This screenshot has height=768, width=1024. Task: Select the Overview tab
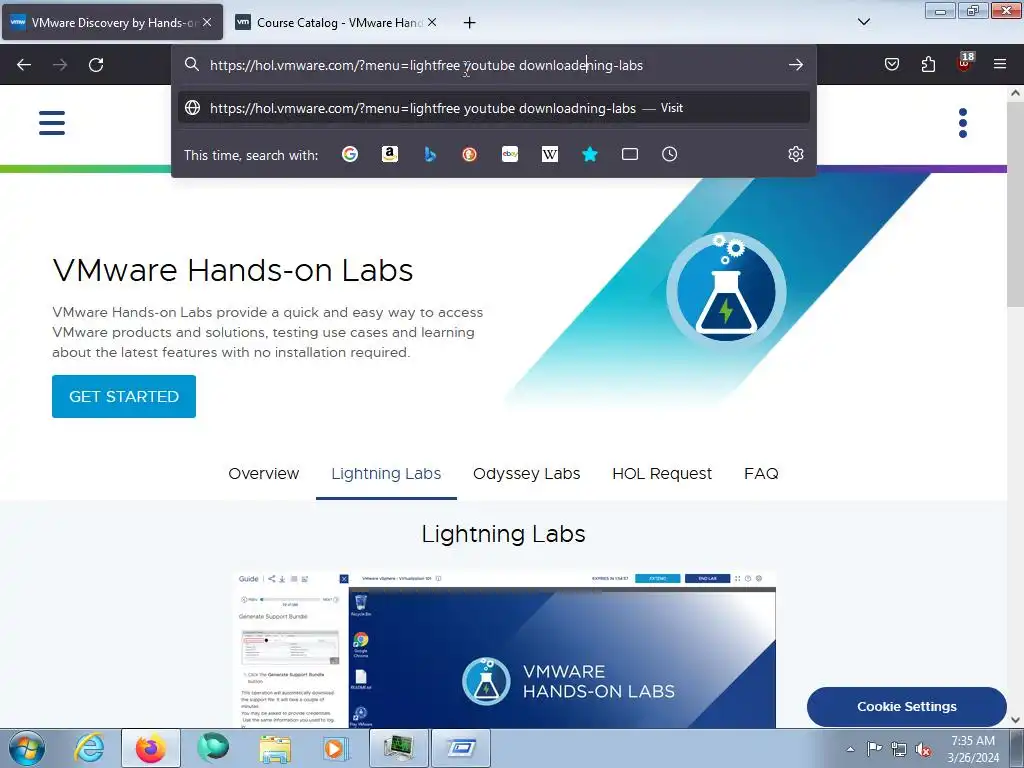point(264,473)
